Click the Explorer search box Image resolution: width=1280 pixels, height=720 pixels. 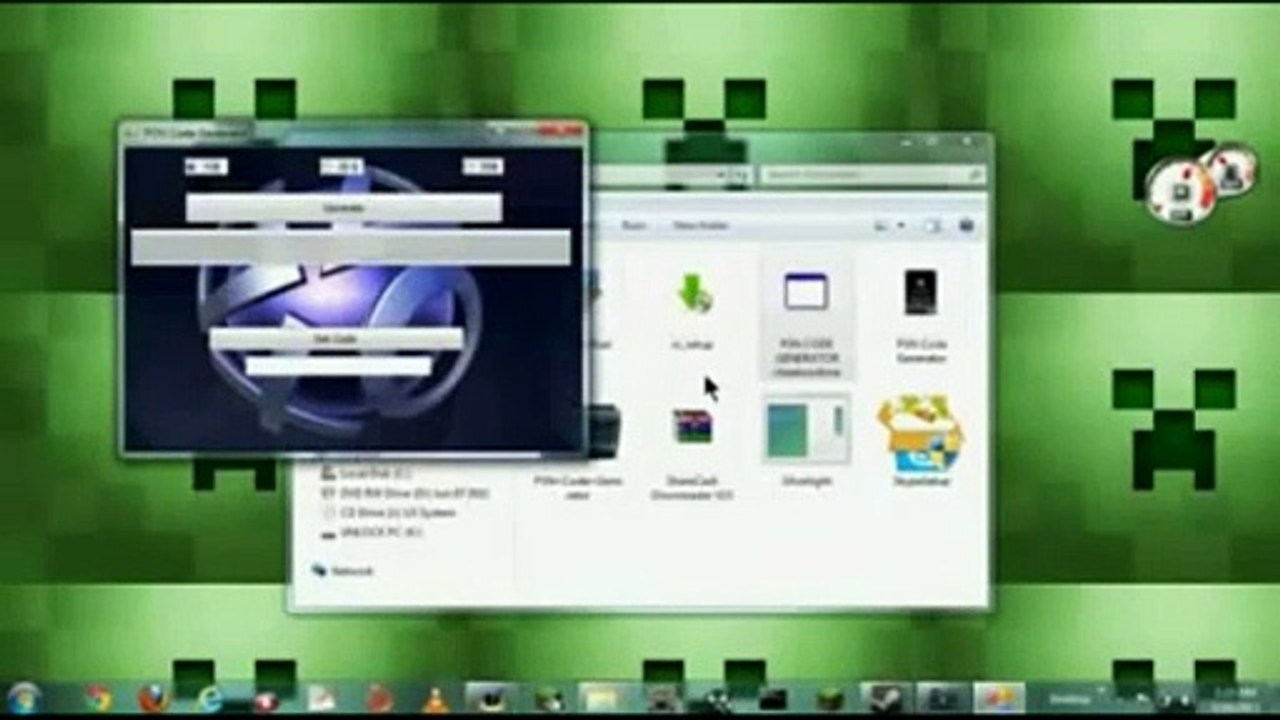(872, 175)
